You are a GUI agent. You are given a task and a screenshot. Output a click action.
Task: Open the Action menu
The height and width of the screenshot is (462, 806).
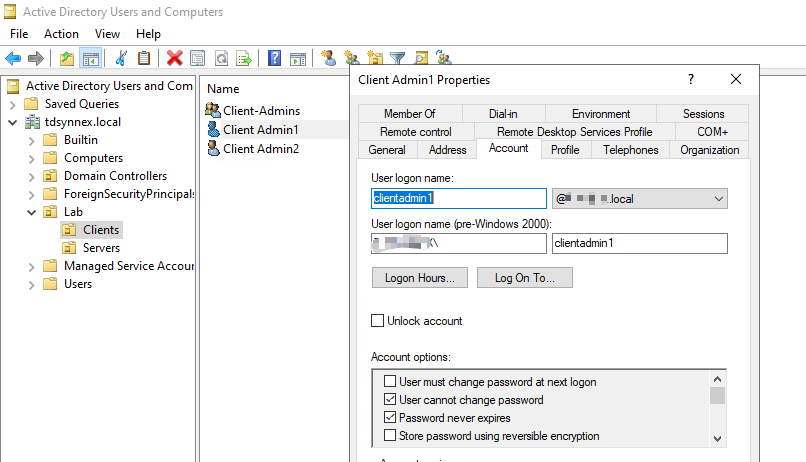click(61, 34)
